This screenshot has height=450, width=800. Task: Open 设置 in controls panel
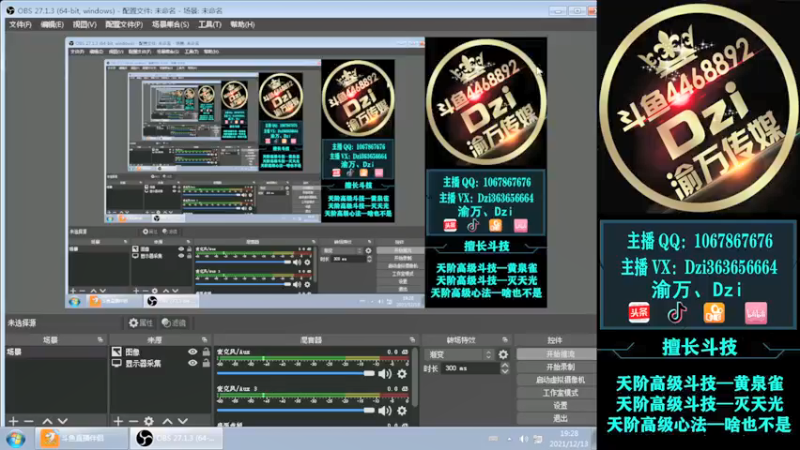(x=557, y=406)
